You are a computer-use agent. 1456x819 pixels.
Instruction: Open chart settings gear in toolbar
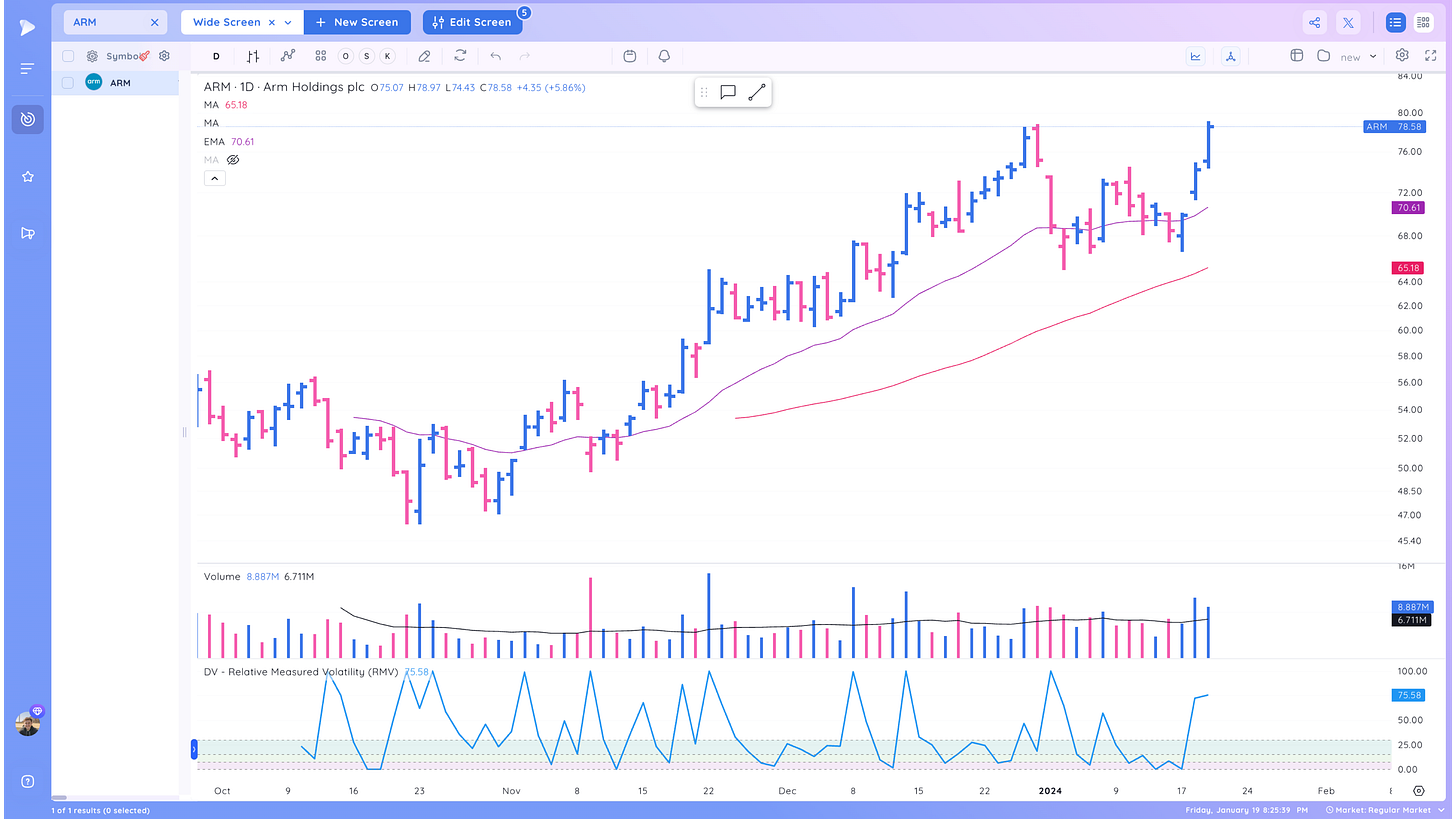1402,56
